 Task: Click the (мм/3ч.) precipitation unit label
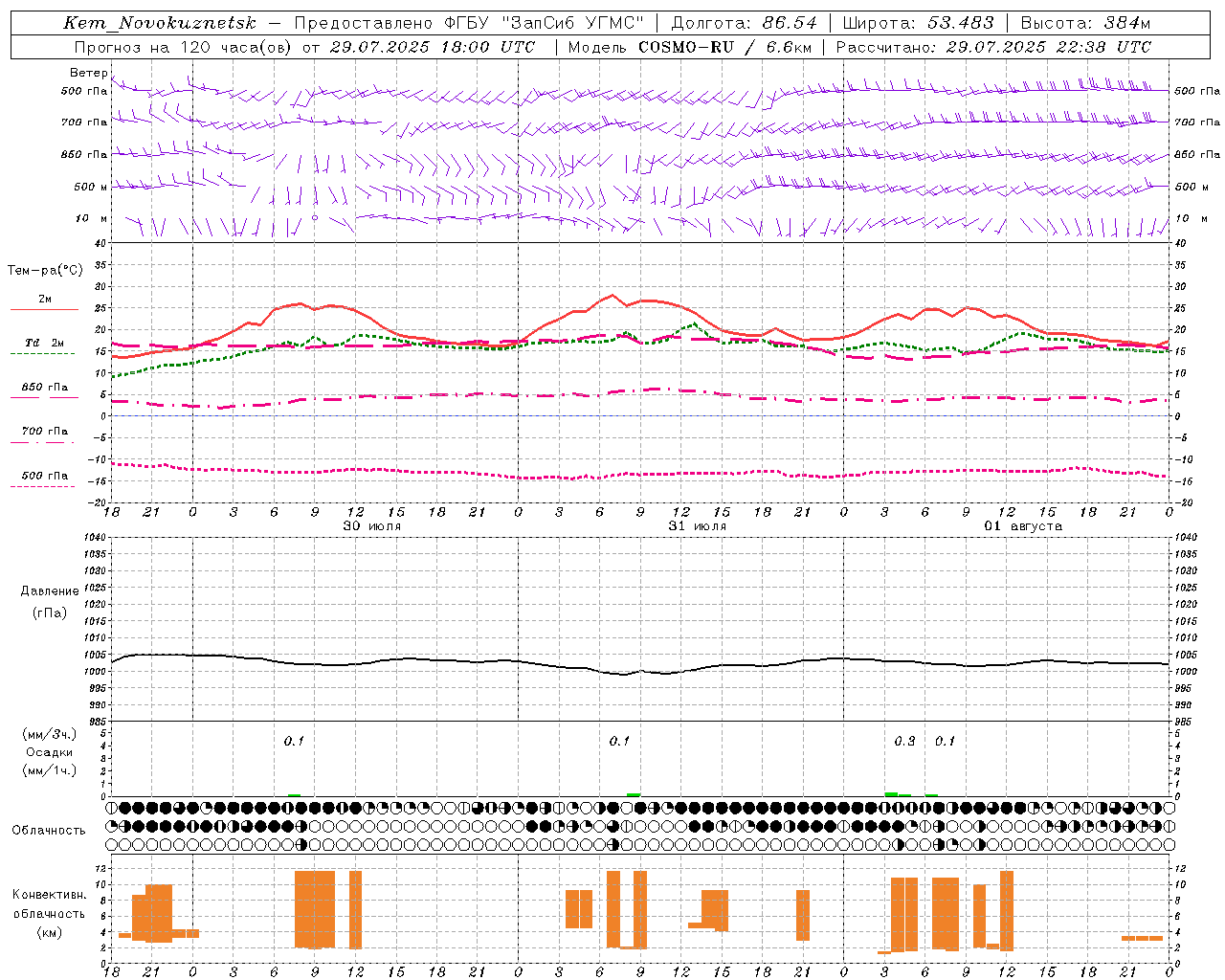[x=50, y=734]
